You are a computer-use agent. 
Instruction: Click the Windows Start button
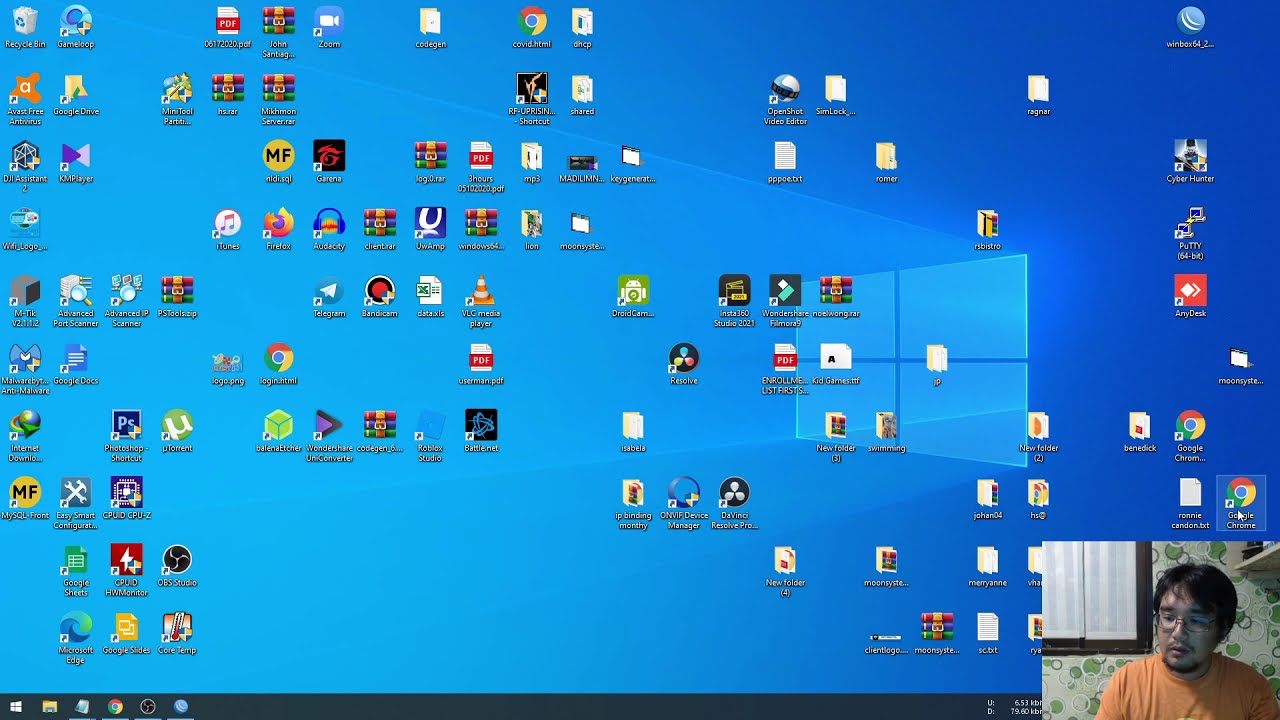point(16,707)
